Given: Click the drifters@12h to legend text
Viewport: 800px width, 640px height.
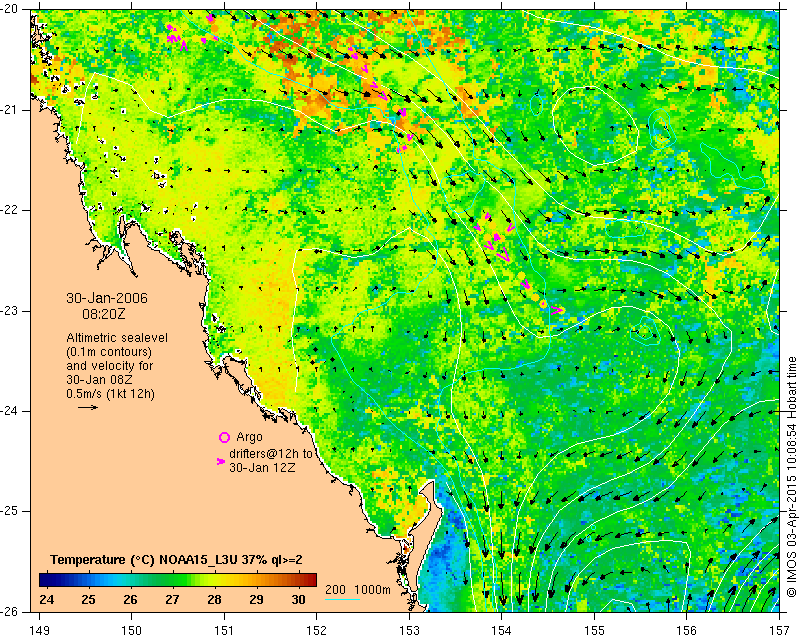Looking at the screenshot, I should [270, 454].
